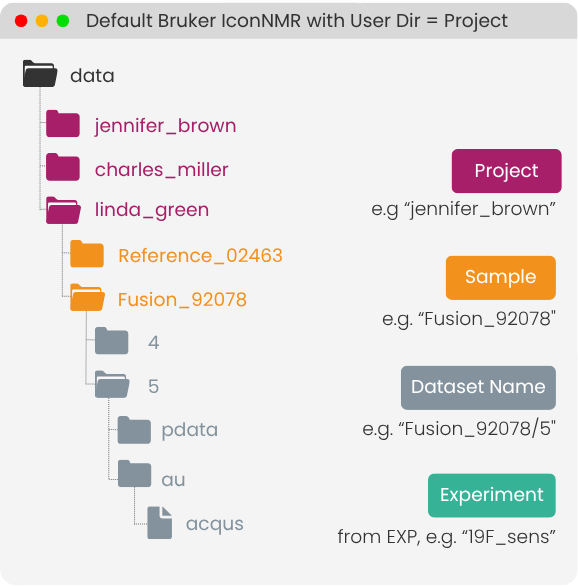This screenshot has height=586, width=578.
Task: Click the au folder icon
Action: coord(135,474)
